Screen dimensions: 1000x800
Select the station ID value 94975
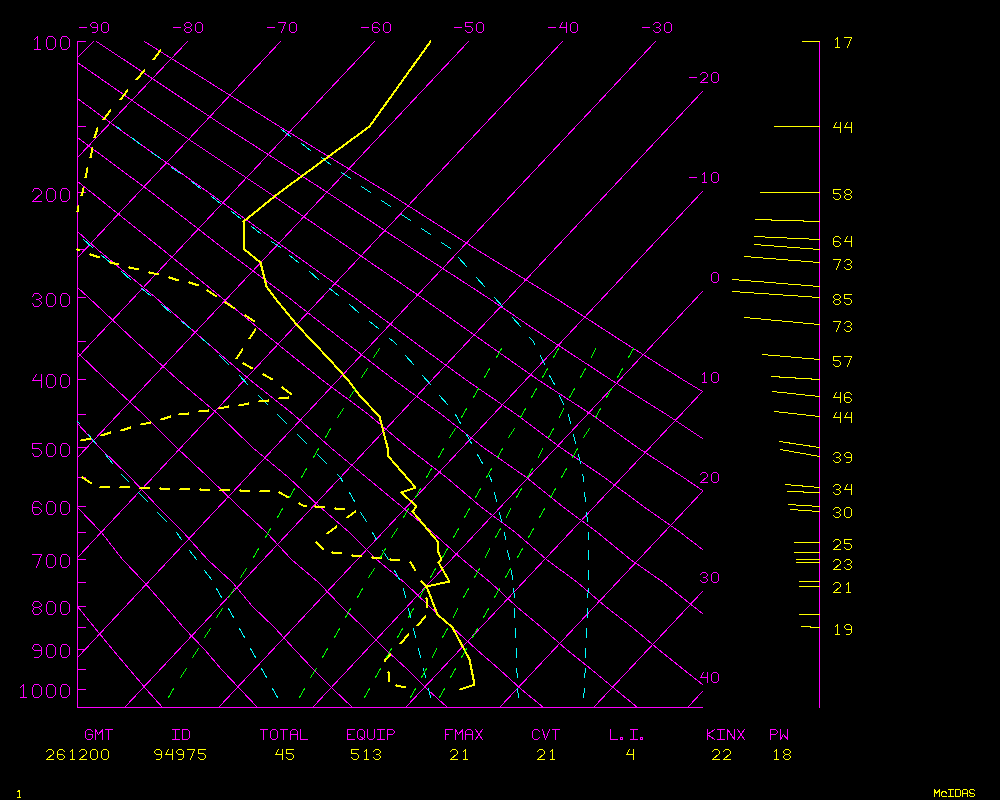(180, 755)
